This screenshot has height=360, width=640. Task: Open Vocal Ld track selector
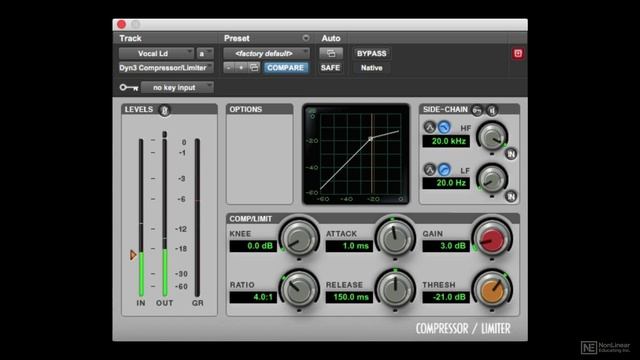point(156,53)
